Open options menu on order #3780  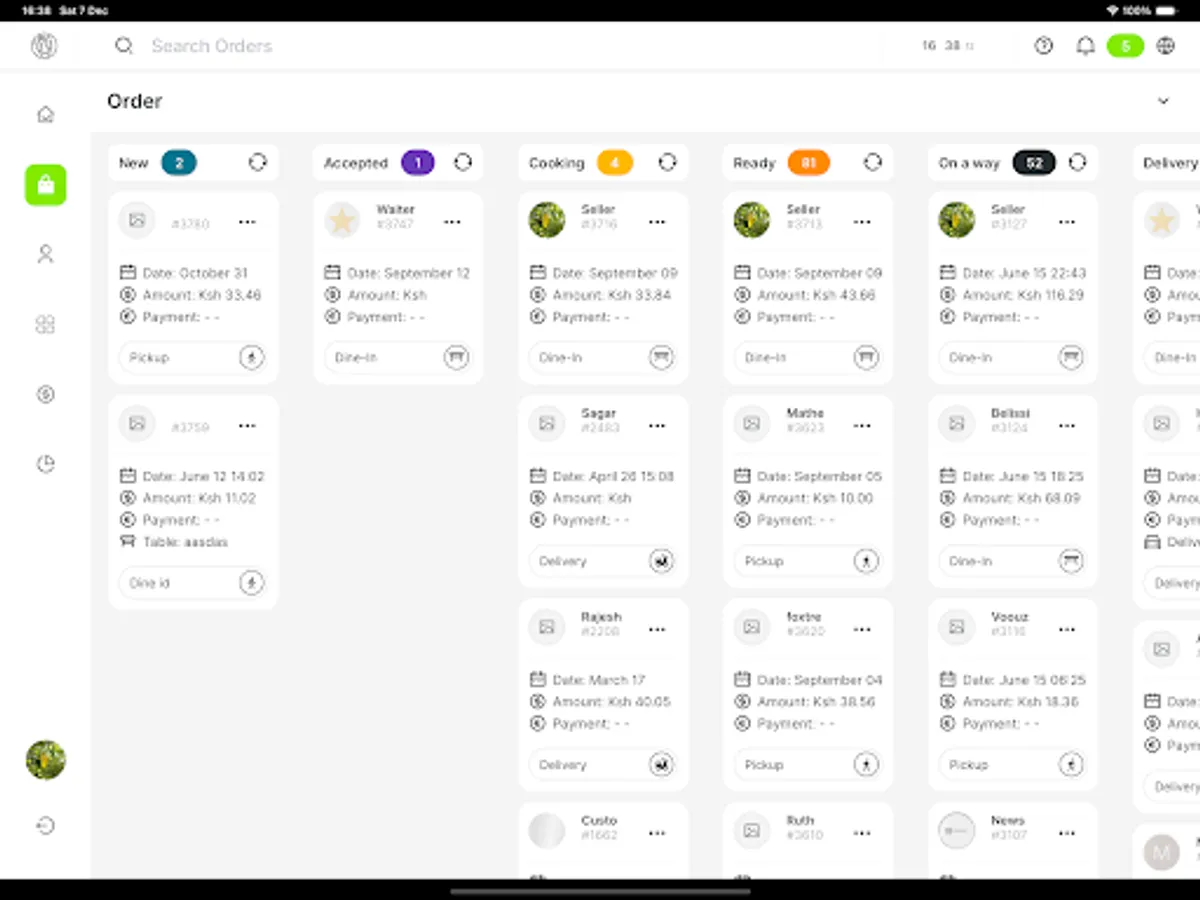(x=247, y=221)
